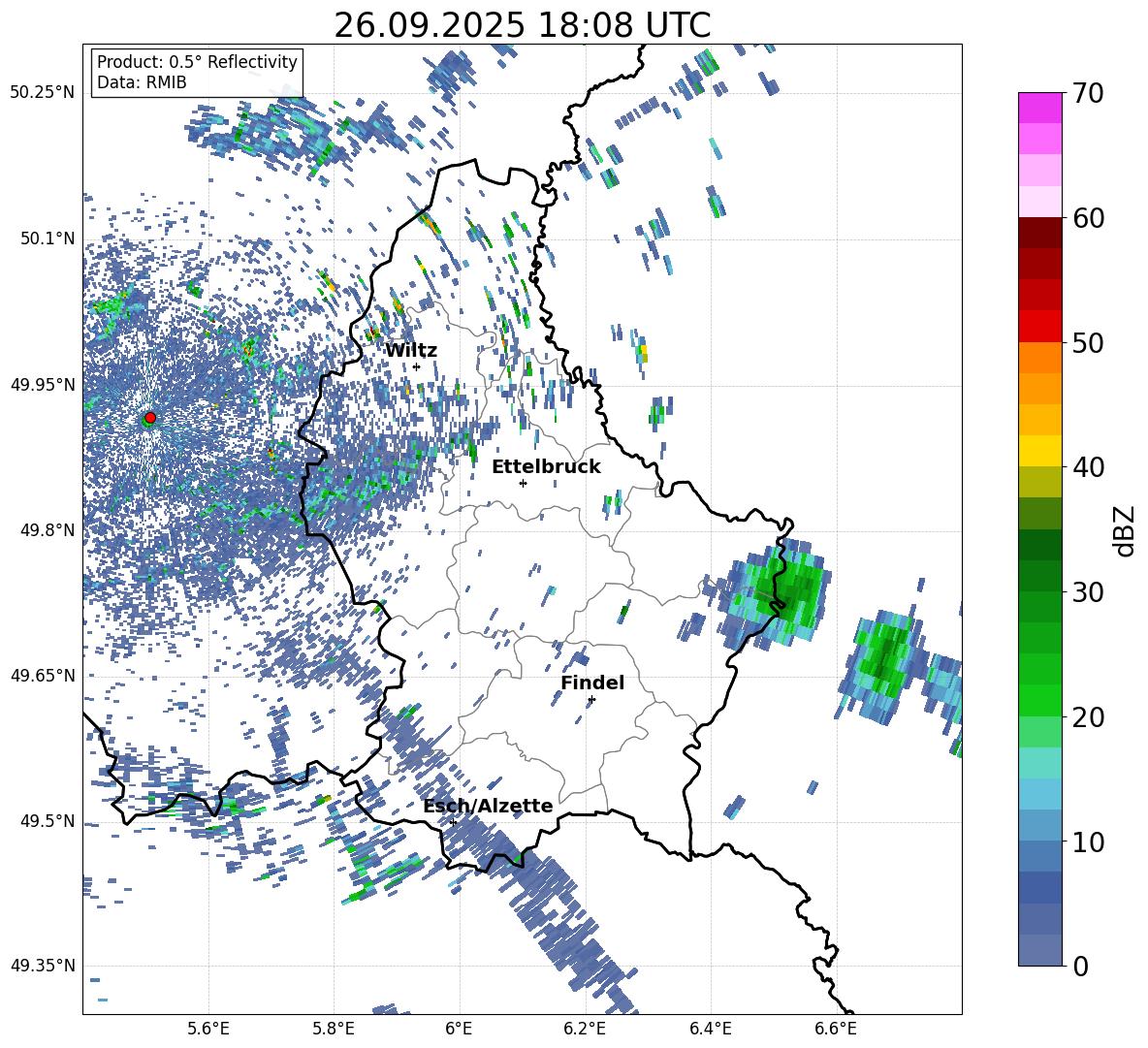1148x1048 pixels.
Task: Click the 20 tick label on colorbar
Action: point(1087,716)
